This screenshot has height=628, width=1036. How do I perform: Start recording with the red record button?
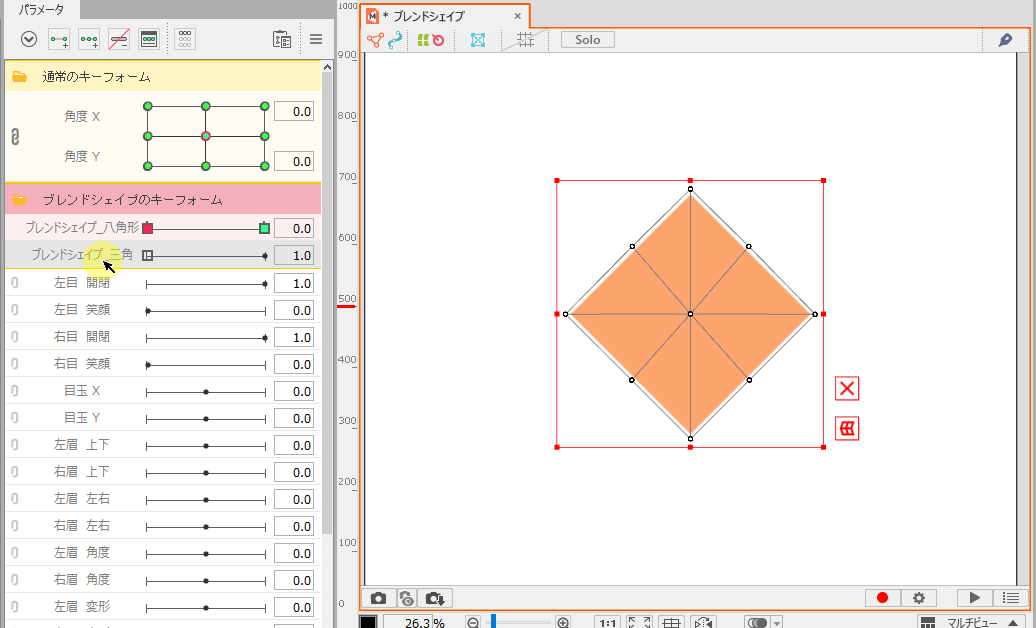click(x=882, y=597)
